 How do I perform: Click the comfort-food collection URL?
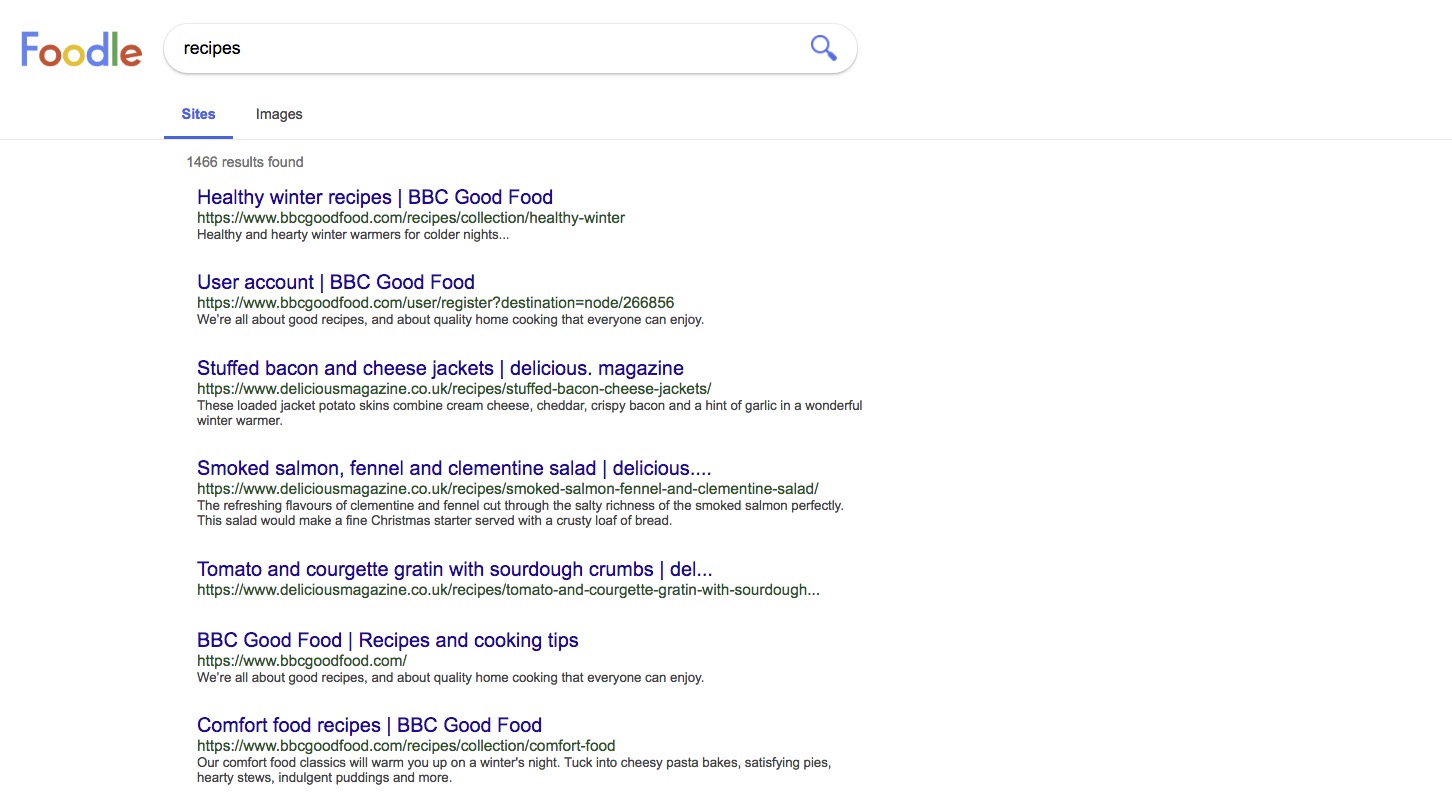tap(406, 746)
